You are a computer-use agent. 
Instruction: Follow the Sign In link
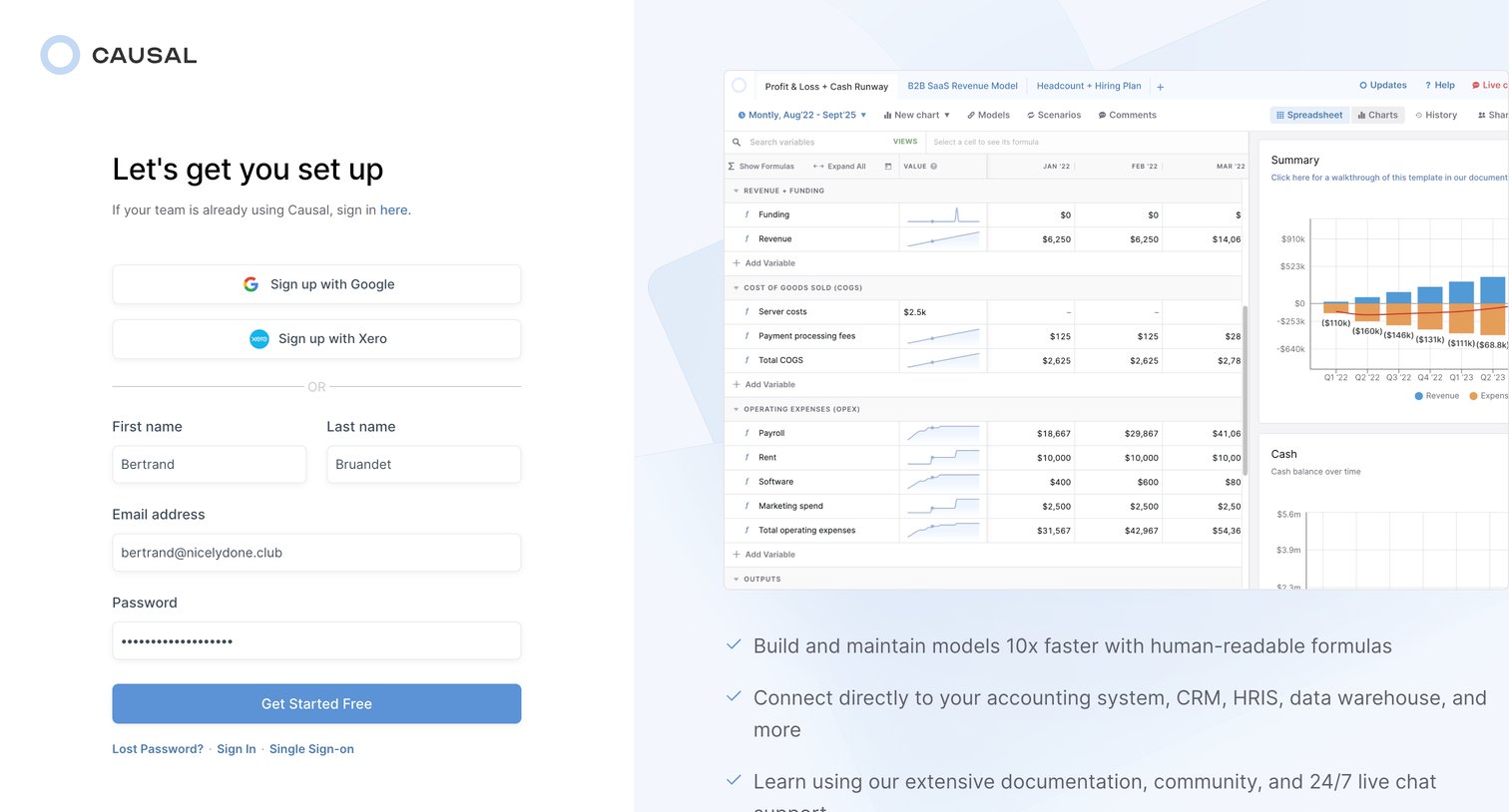[x=237, y=749]
